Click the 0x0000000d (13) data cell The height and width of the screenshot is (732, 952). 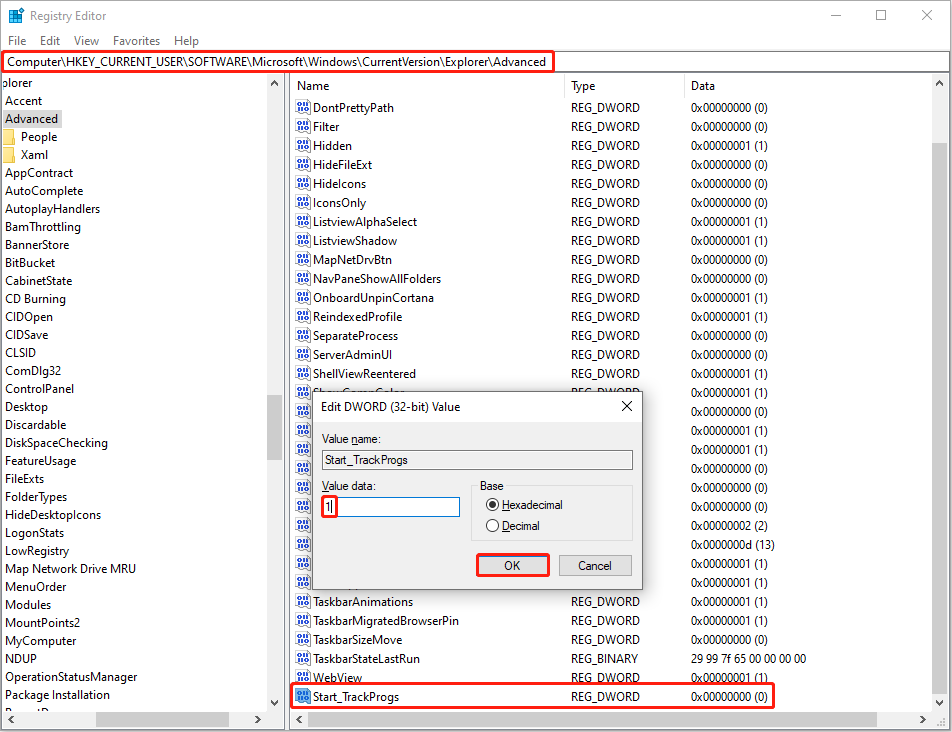[x=733, y=544]
